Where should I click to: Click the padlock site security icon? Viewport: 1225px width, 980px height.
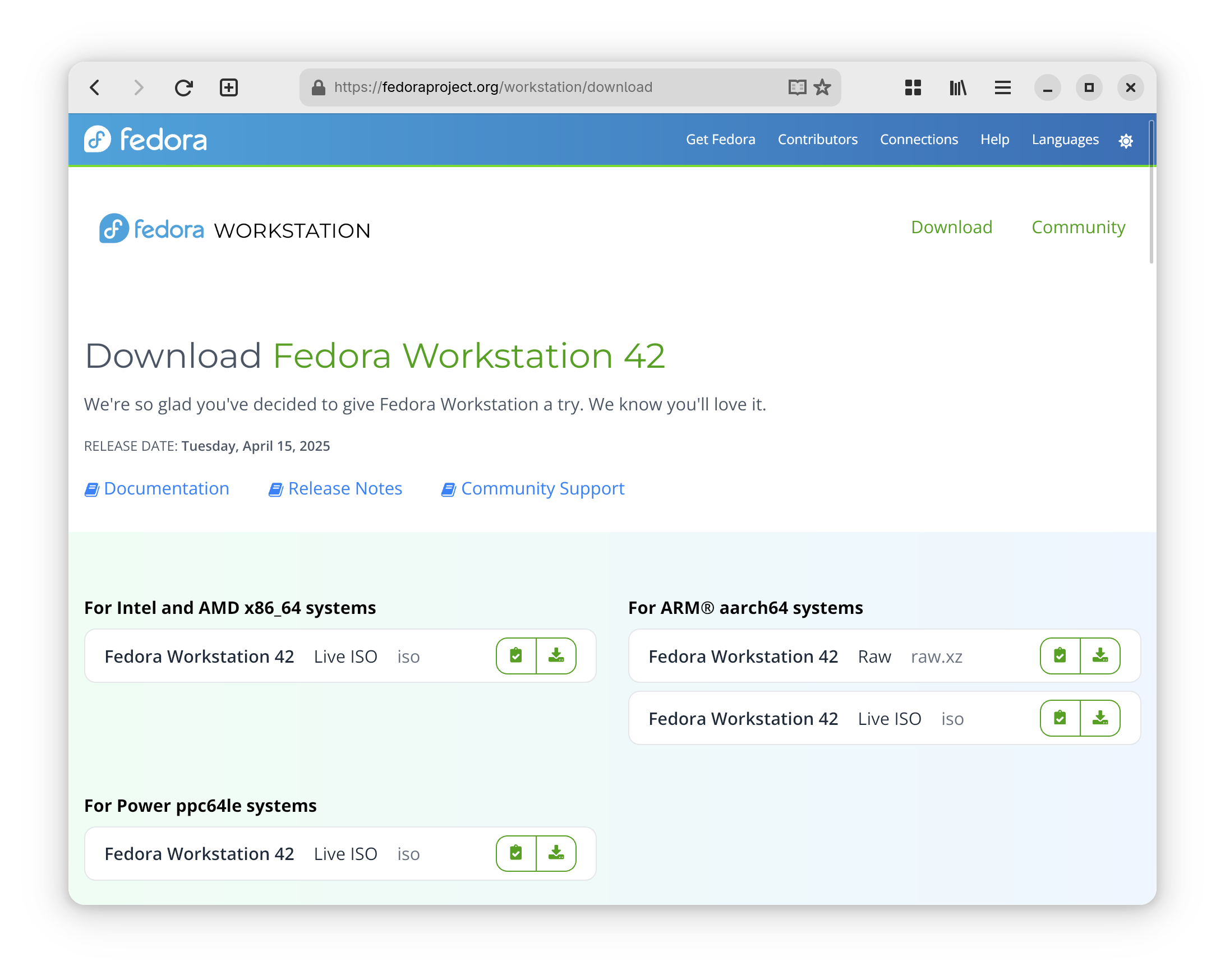click(x=318, y=87)
